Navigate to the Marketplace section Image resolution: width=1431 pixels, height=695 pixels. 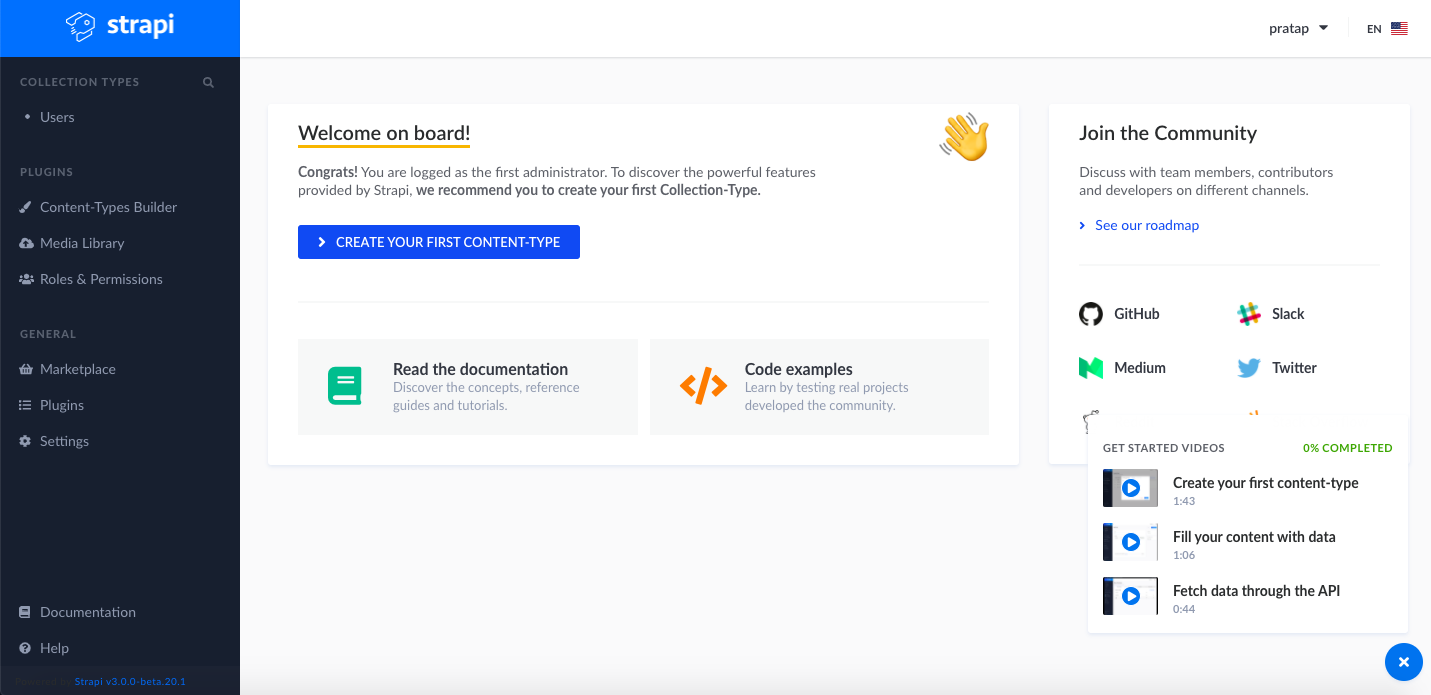click(78, 369)
